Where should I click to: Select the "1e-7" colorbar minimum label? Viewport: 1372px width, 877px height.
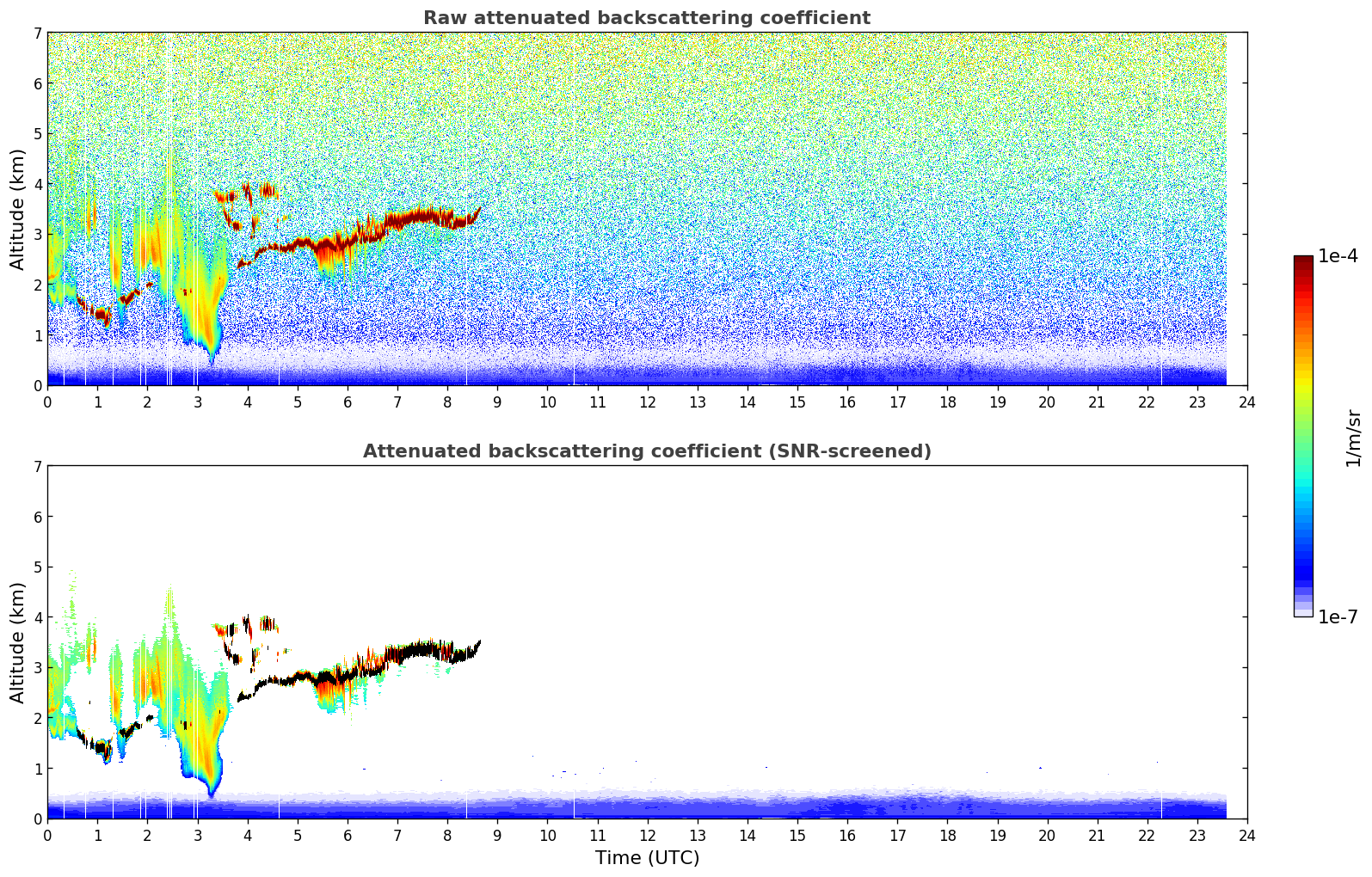[x=1338, y=617]
